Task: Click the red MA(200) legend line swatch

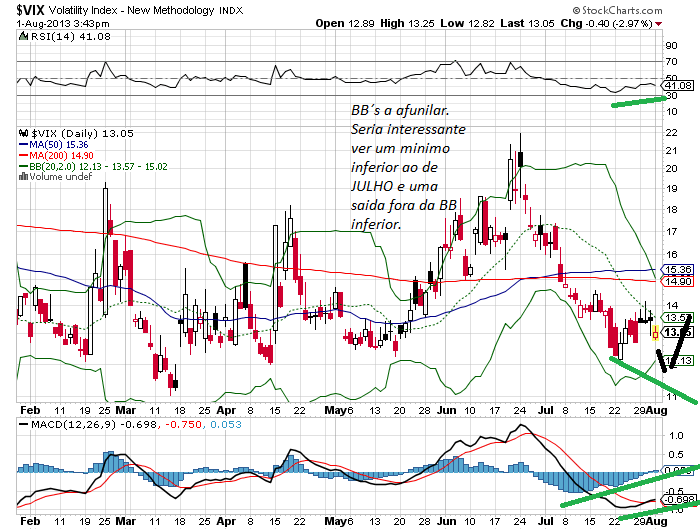Action: point(24,156)
